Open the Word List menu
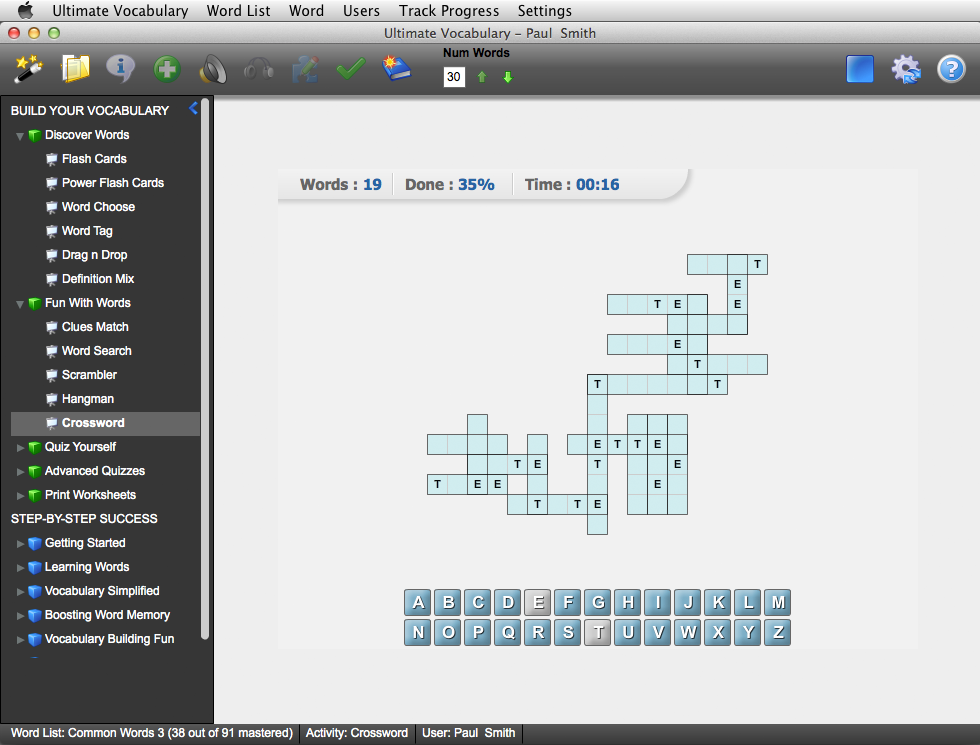980x745 pixels. 238,11
